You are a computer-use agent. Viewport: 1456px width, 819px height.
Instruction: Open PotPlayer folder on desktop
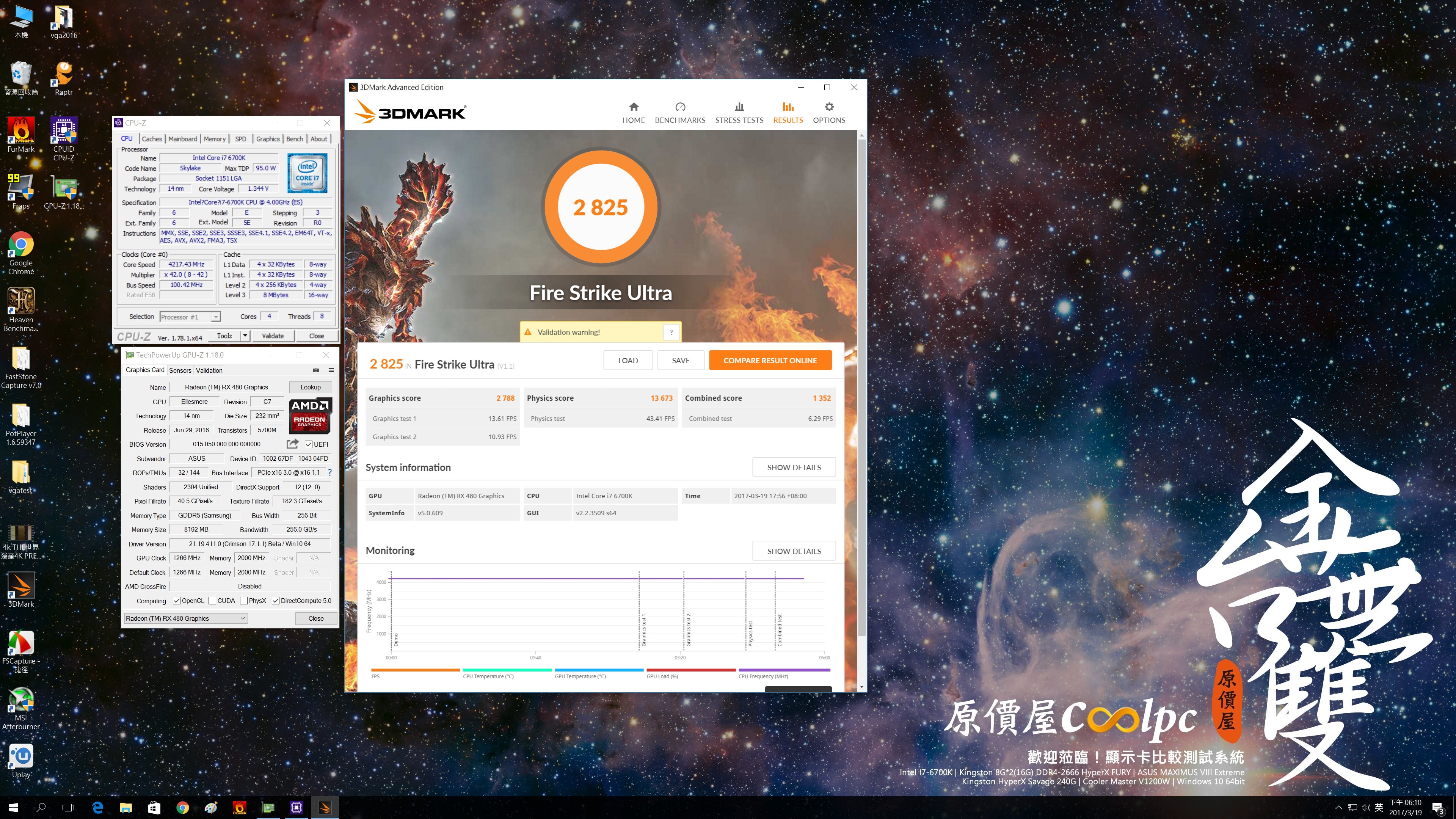pyautogui.click(x=21, y=424)
